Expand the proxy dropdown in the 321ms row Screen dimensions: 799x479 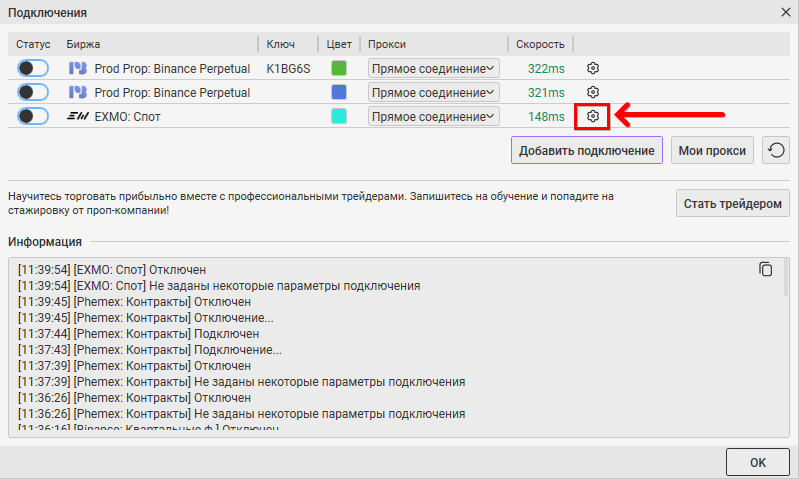tap(433, 92)
